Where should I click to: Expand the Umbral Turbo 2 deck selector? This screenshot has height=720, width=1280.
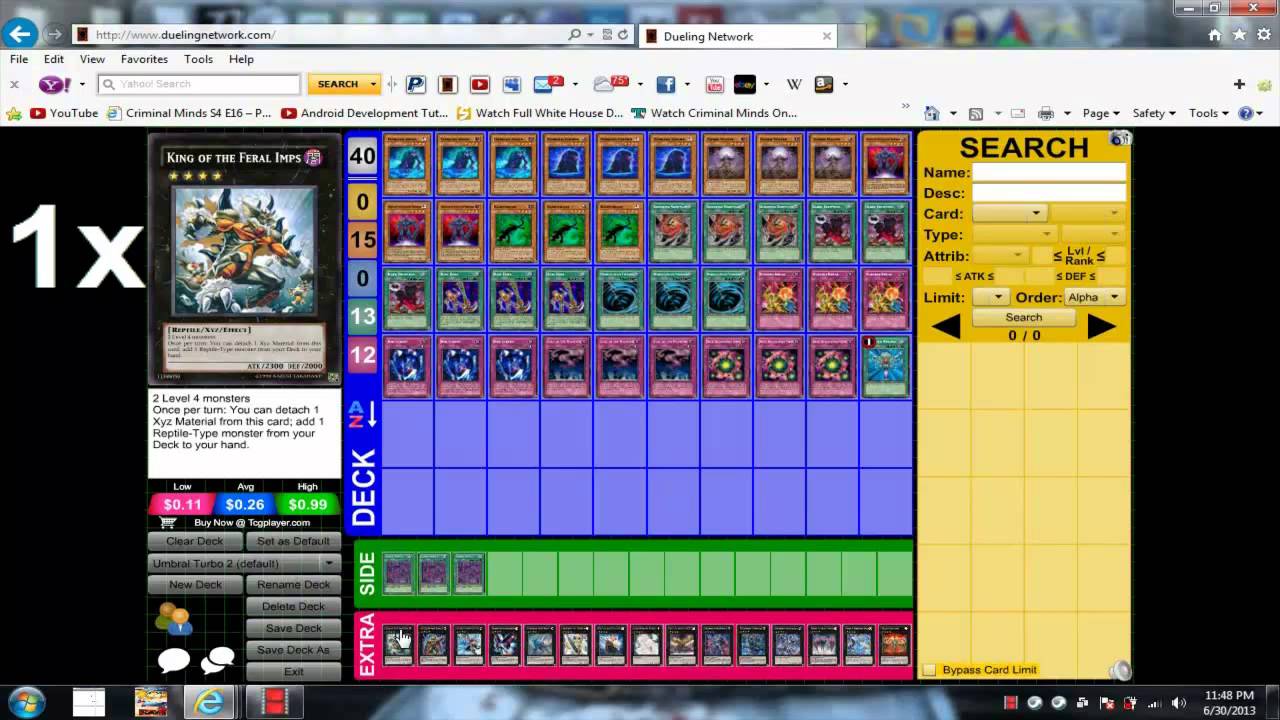pyautogui.click(x=329, y=563)
